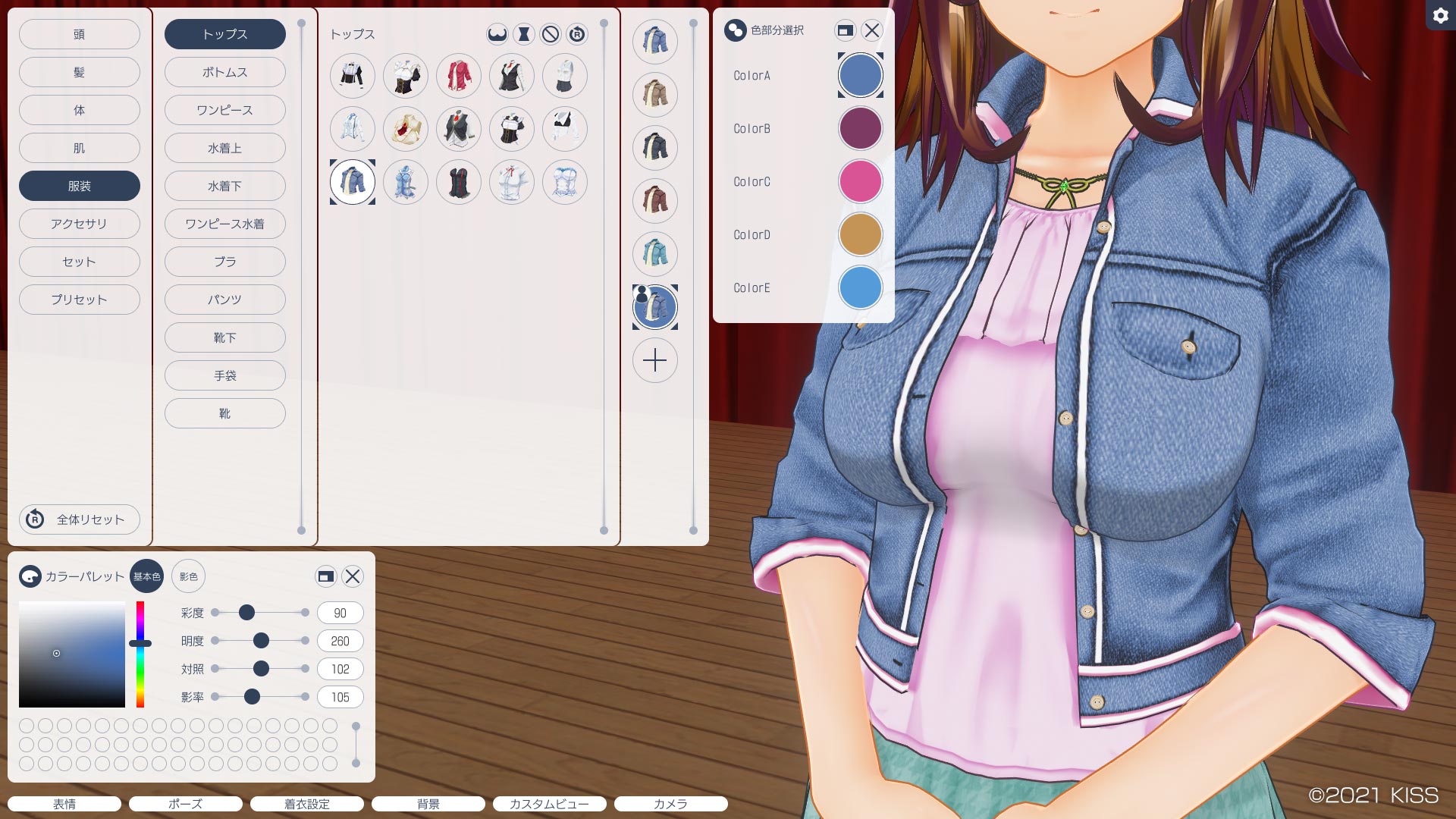This screenshot has height=819, width=1456.
Task: Minimize the カラーパレット panel
Action: click(x=325, y=576)
